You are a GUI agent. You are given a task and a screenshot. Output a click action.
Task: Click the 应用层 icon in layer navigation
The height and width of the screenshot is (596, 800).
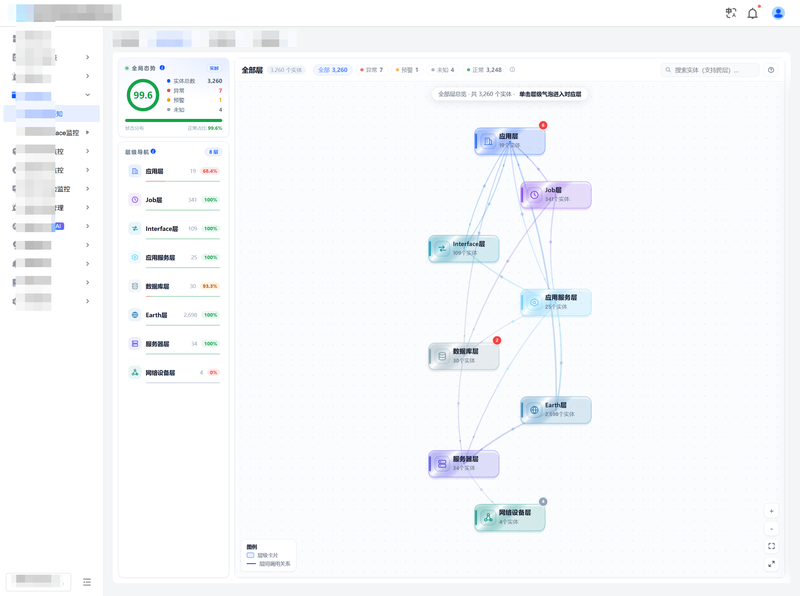pos(135,171)
